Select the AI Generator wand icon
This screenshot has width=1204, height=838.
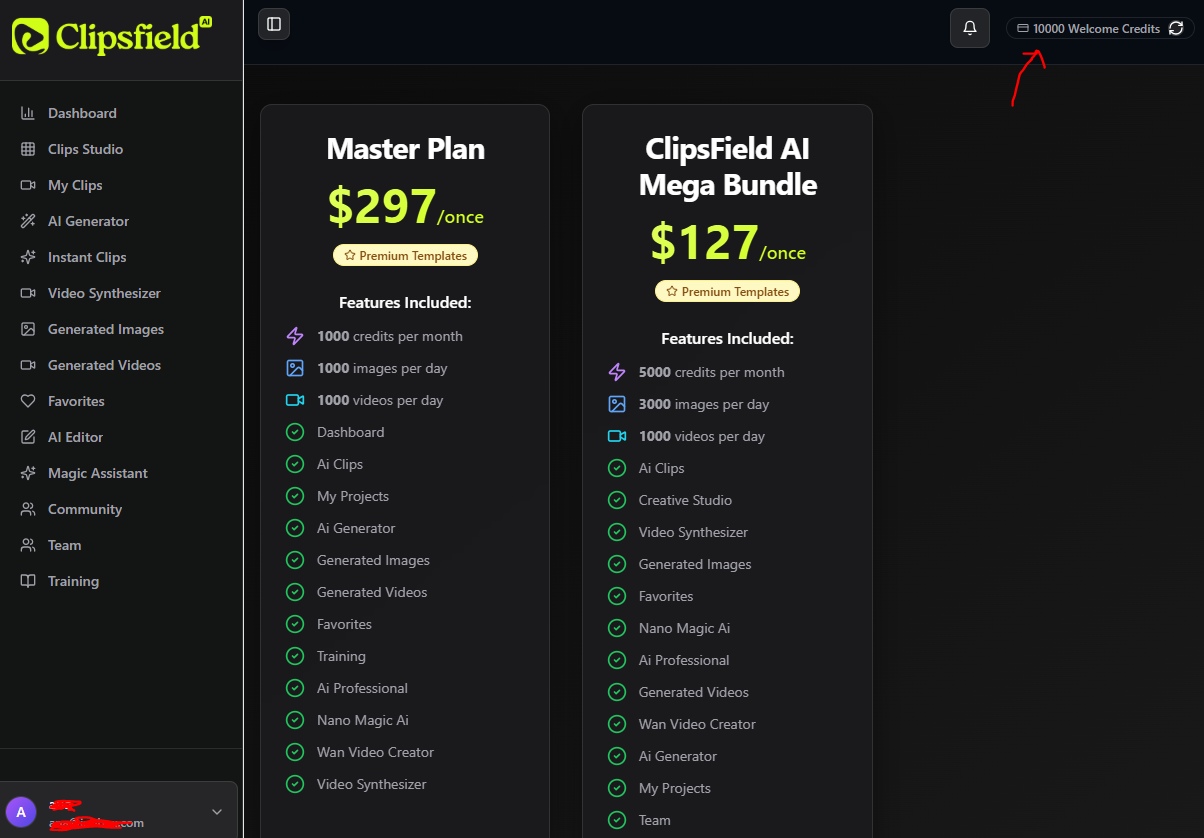(x=28, y=221)
